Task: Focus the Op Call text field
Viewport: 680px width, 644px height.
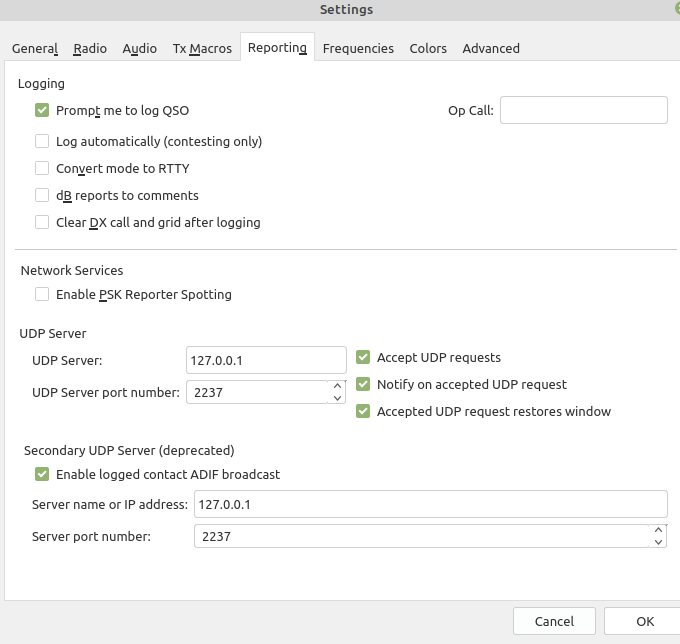Action: [x=584, y=110]
